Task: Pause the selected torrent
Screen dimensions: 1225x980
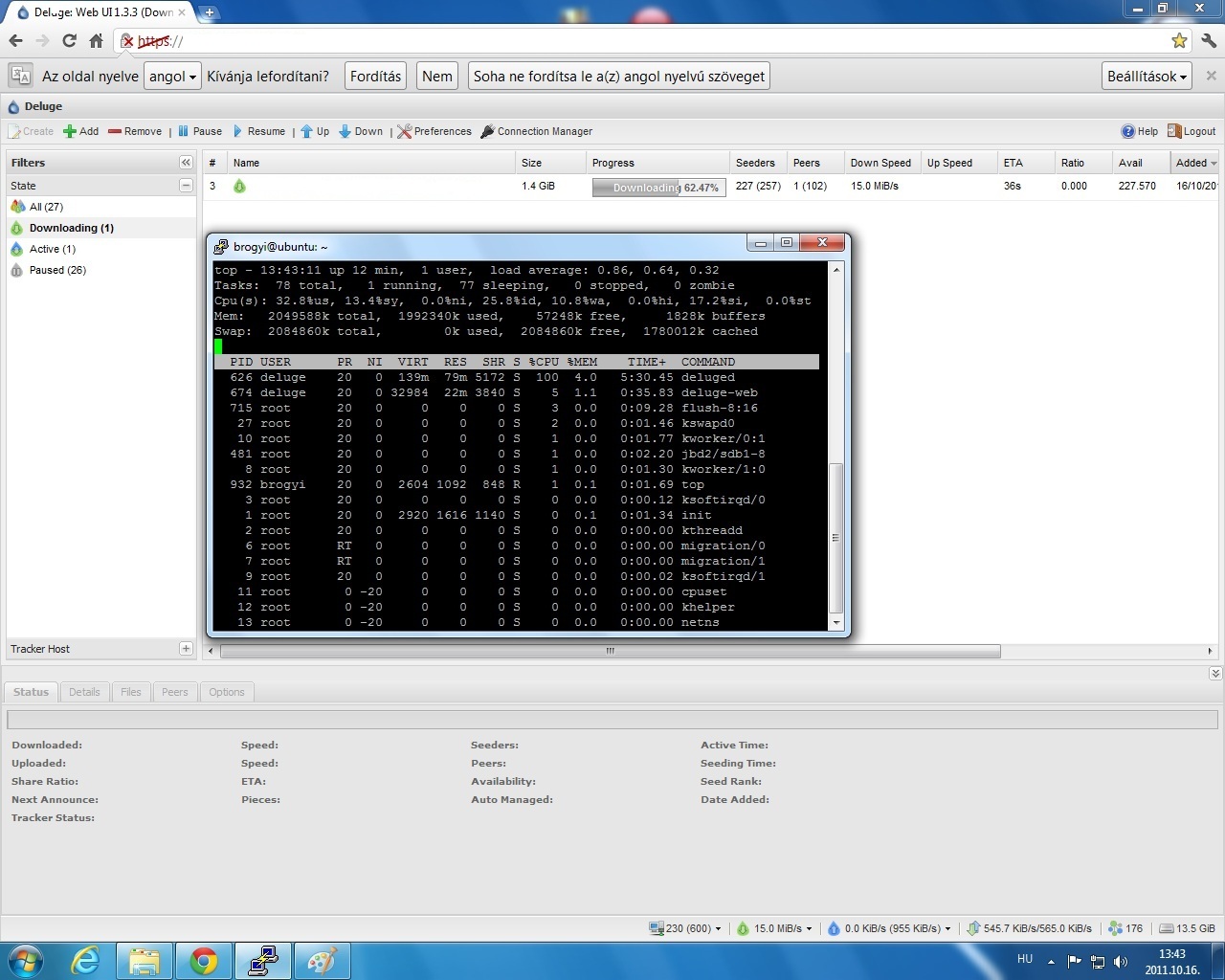Action: pos(199,131)
